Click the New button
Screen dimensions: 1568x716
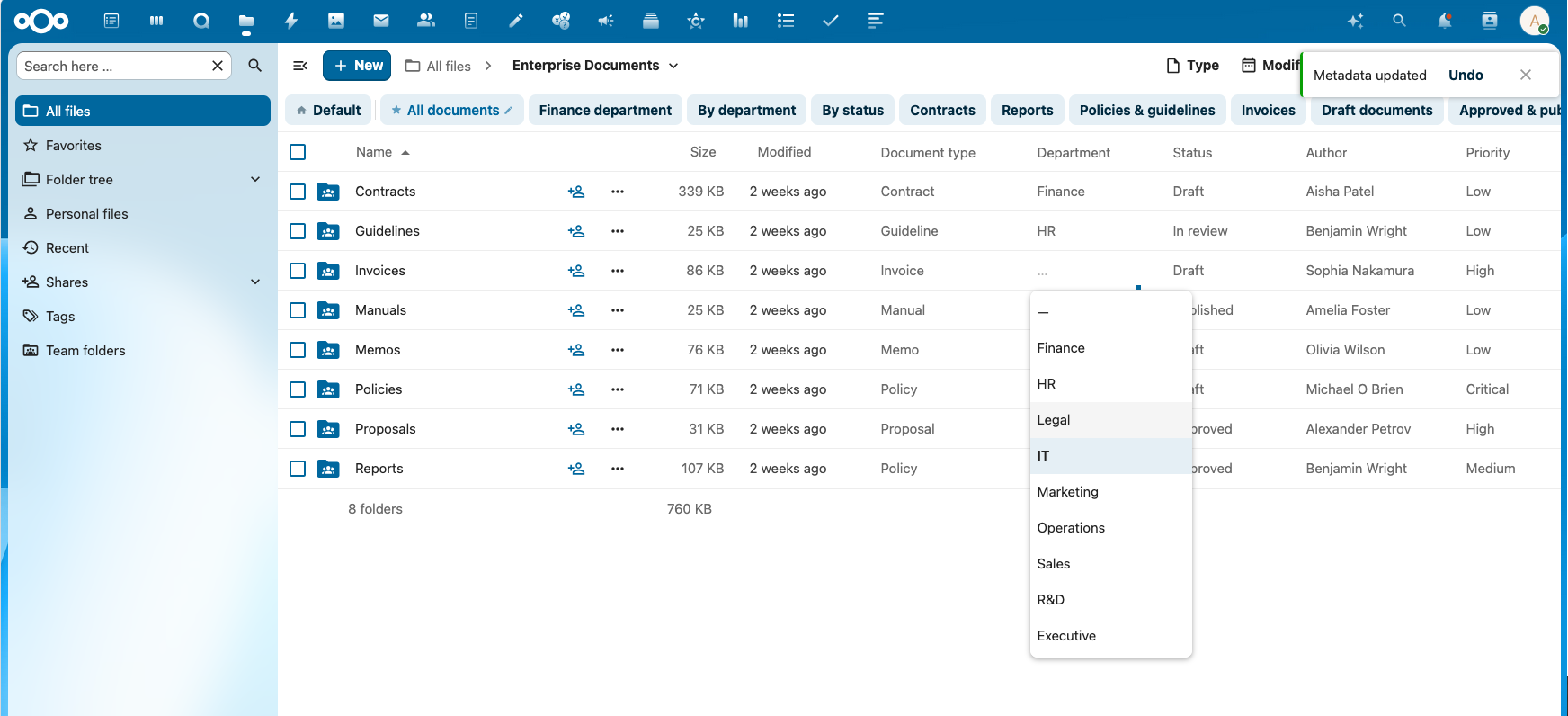coord(357,66)
